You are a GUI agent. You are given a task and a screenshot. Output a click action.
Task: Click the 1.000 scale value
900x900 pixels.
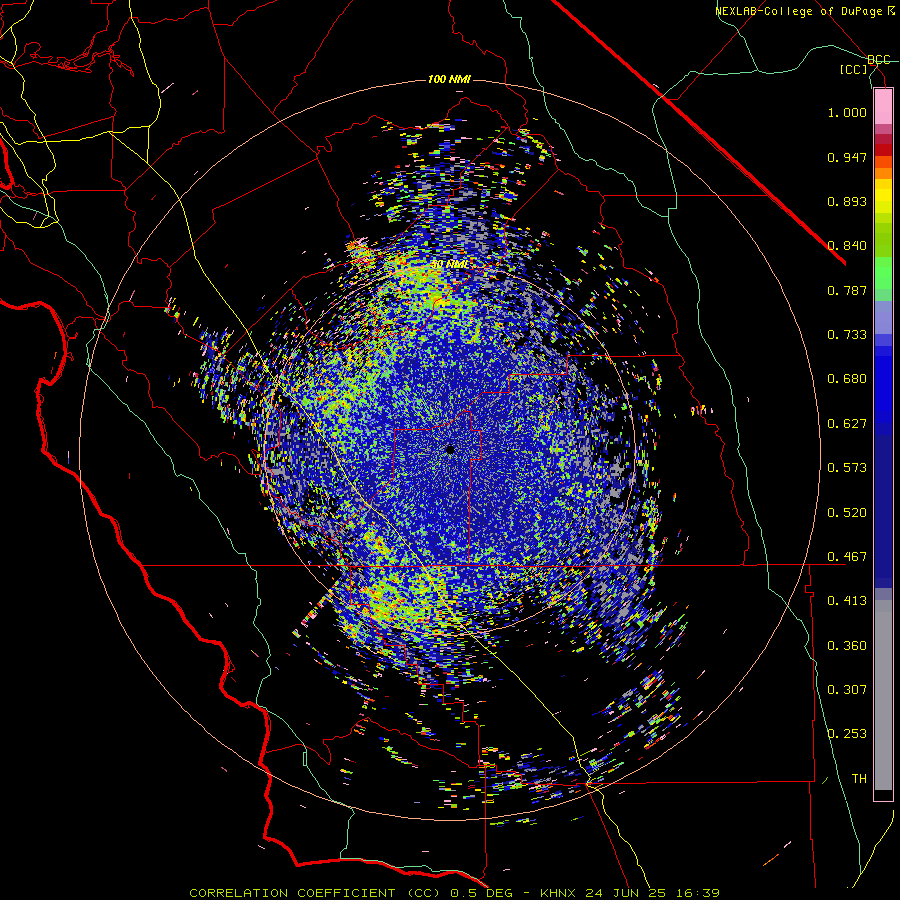(x=847, y=112)
